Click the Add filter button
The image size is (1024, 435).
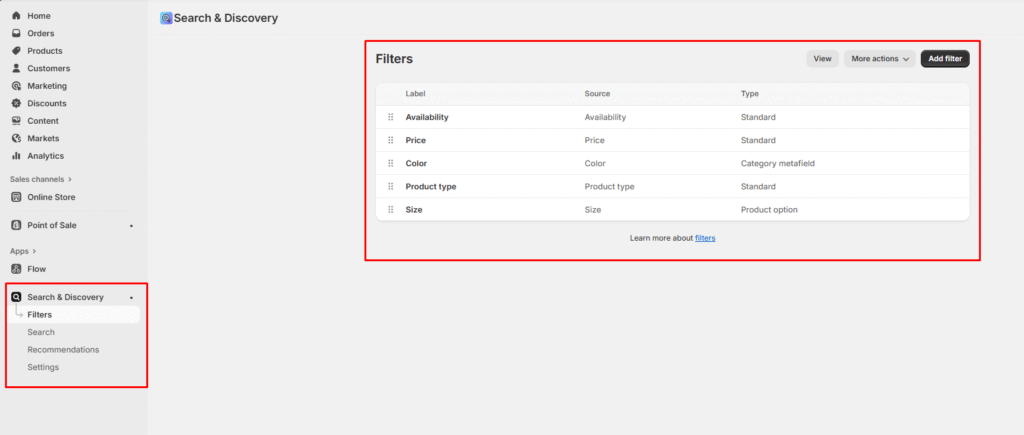945,59
